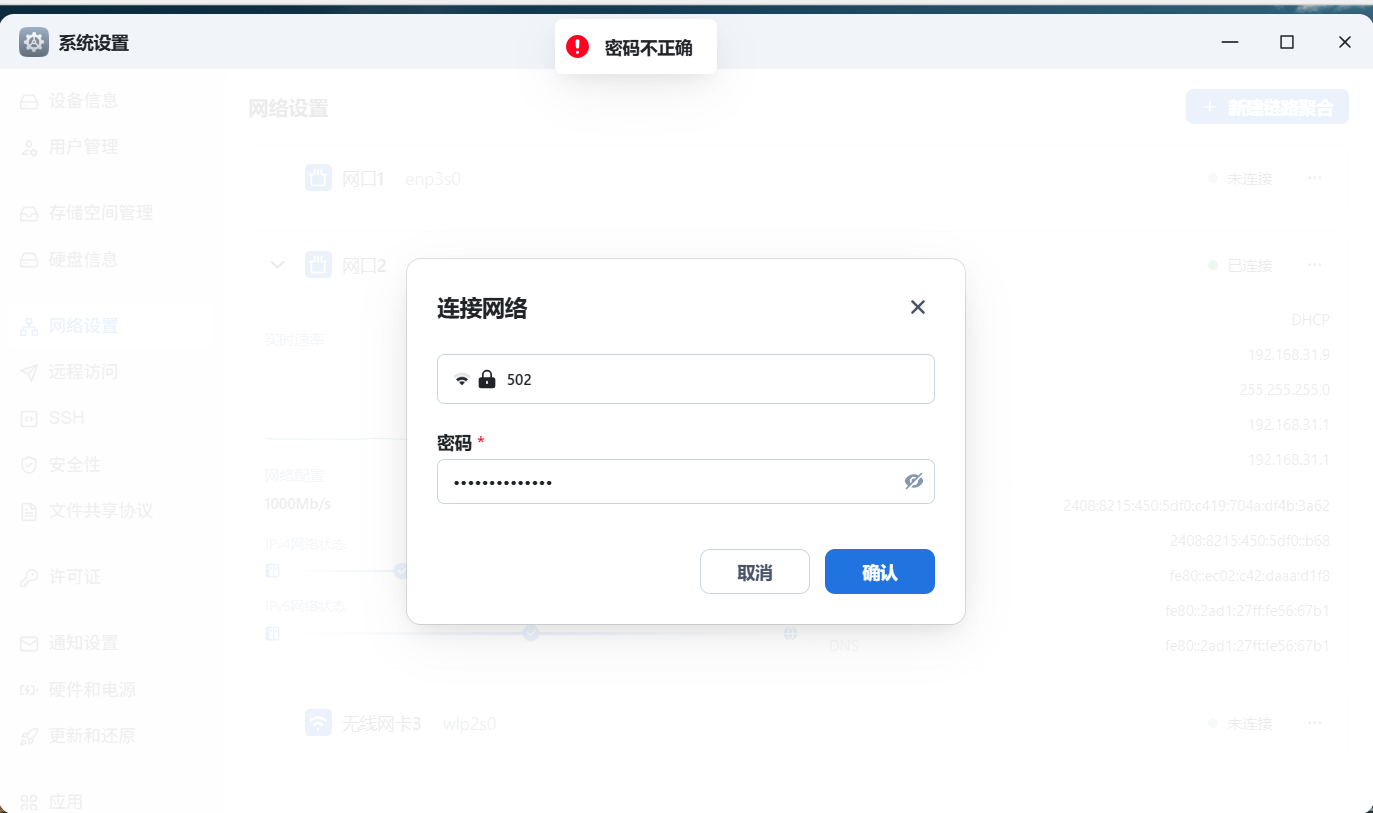Open 设备信息 via its sidebar icon
The image size is (1373, 813).
(30, 101)
